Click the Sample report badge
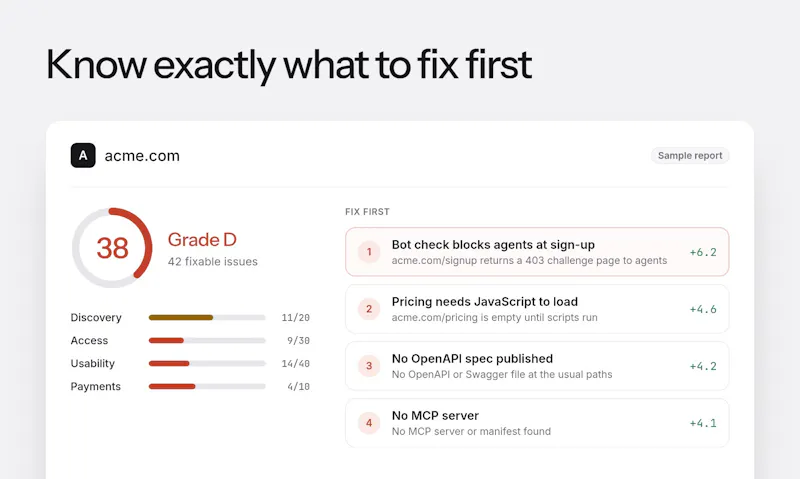This screenshot has width=800, height=479. click(690, 156)
